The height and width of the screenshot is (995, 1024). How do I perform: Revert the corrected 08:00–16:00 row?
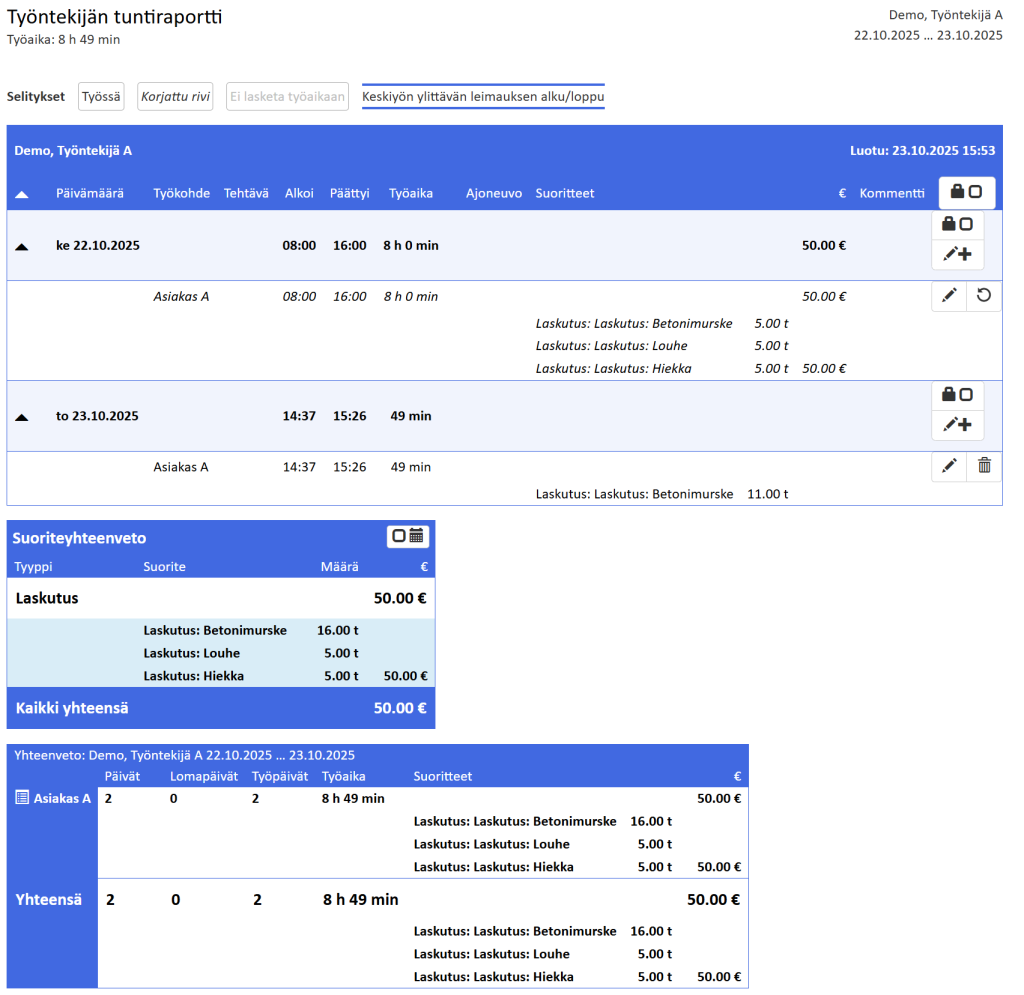pyautogui.click(x=984, y=296)
